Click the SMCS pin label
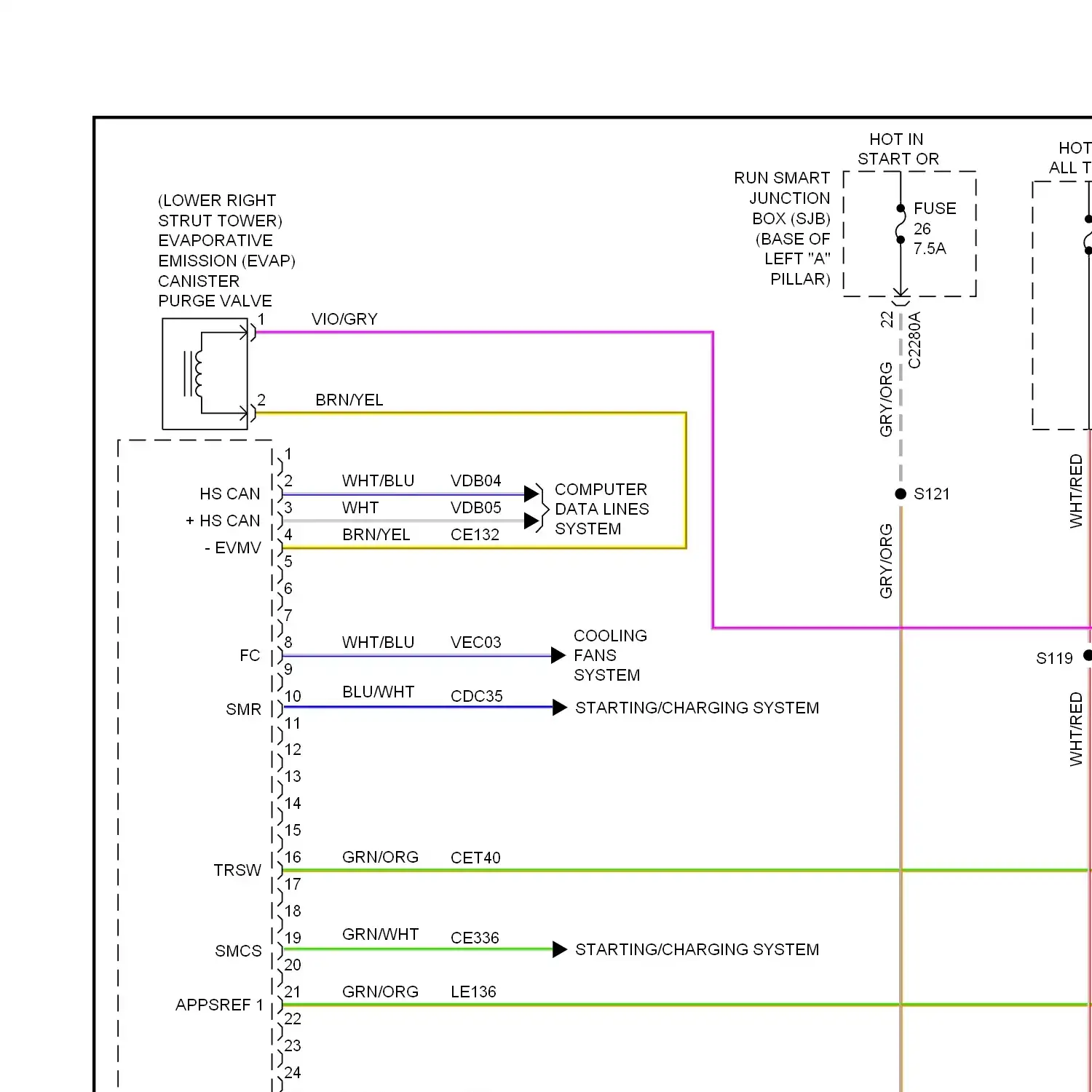This screenshot has width=1092, height=1092. point(238,951)
